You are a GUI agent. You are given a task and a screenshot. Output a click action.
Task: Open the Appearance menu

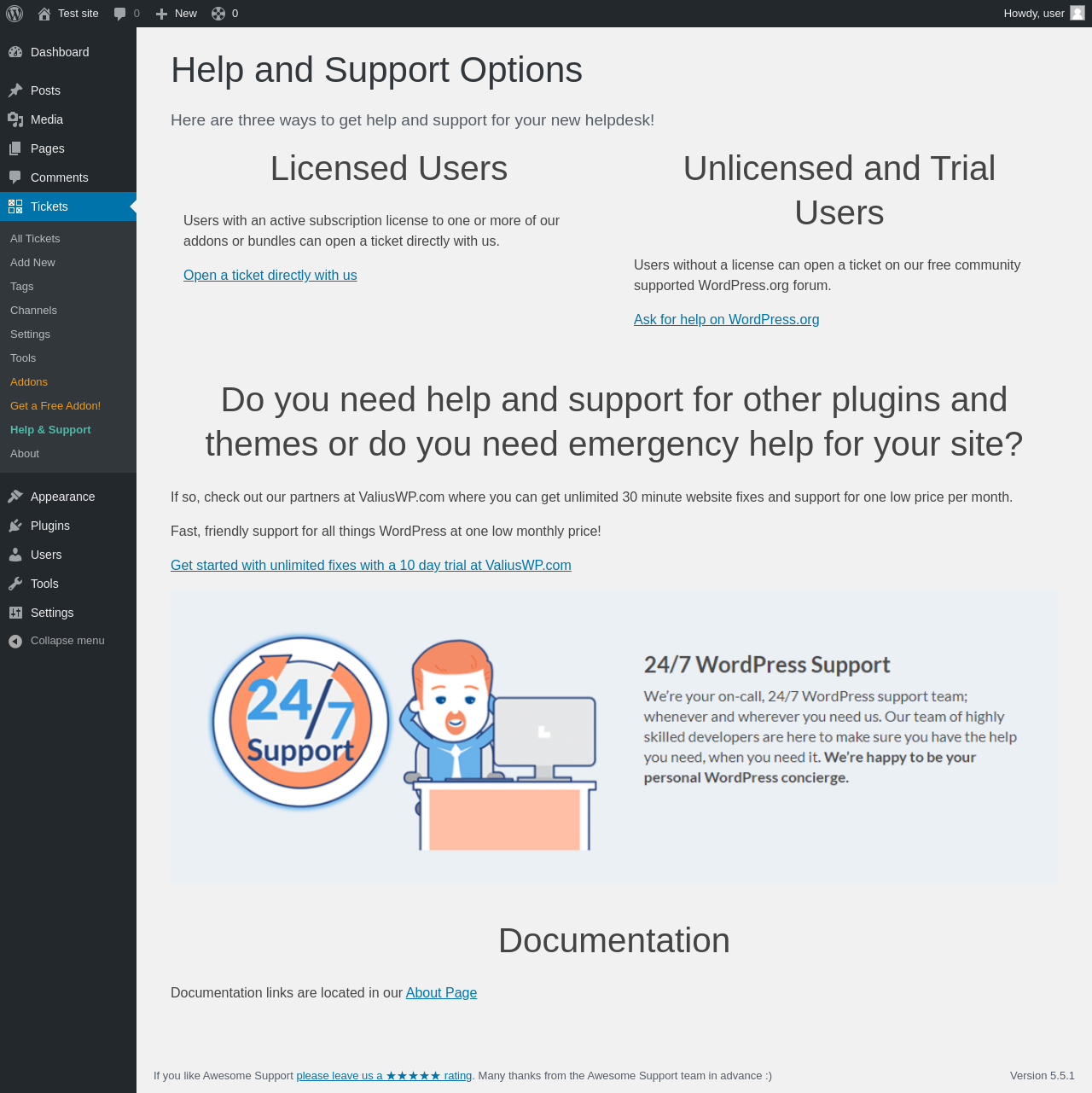click(68, 497)
